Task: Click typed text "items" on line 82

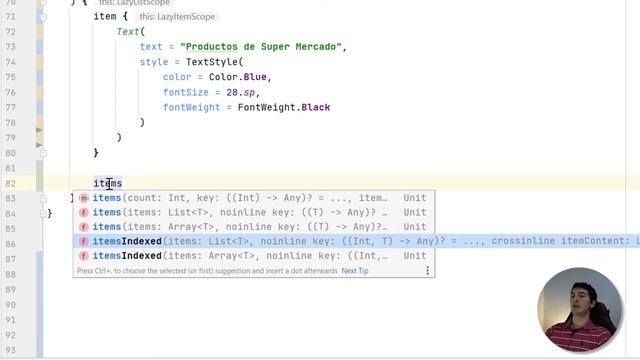Action: tap(108, 183)
